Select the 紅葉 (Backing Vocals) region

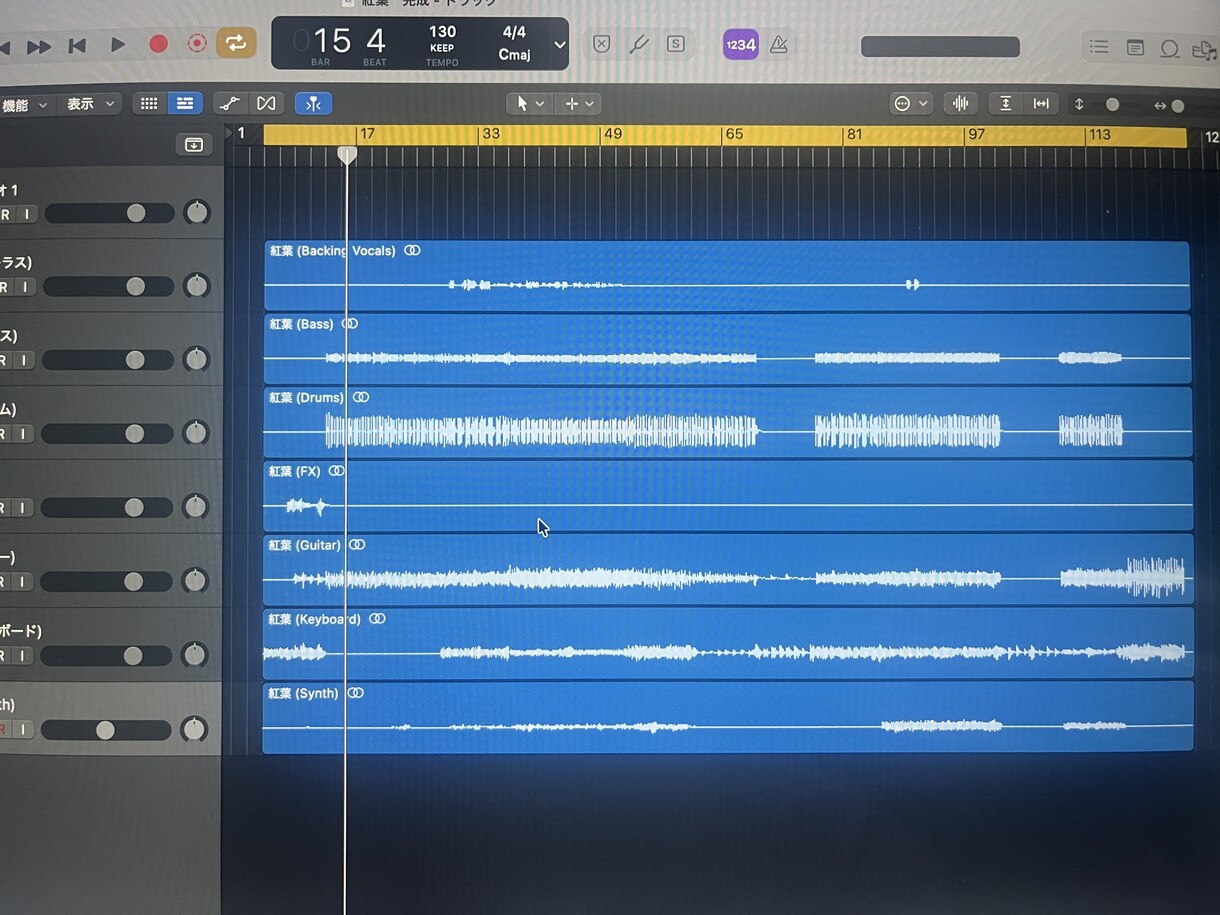pos(727,275)
